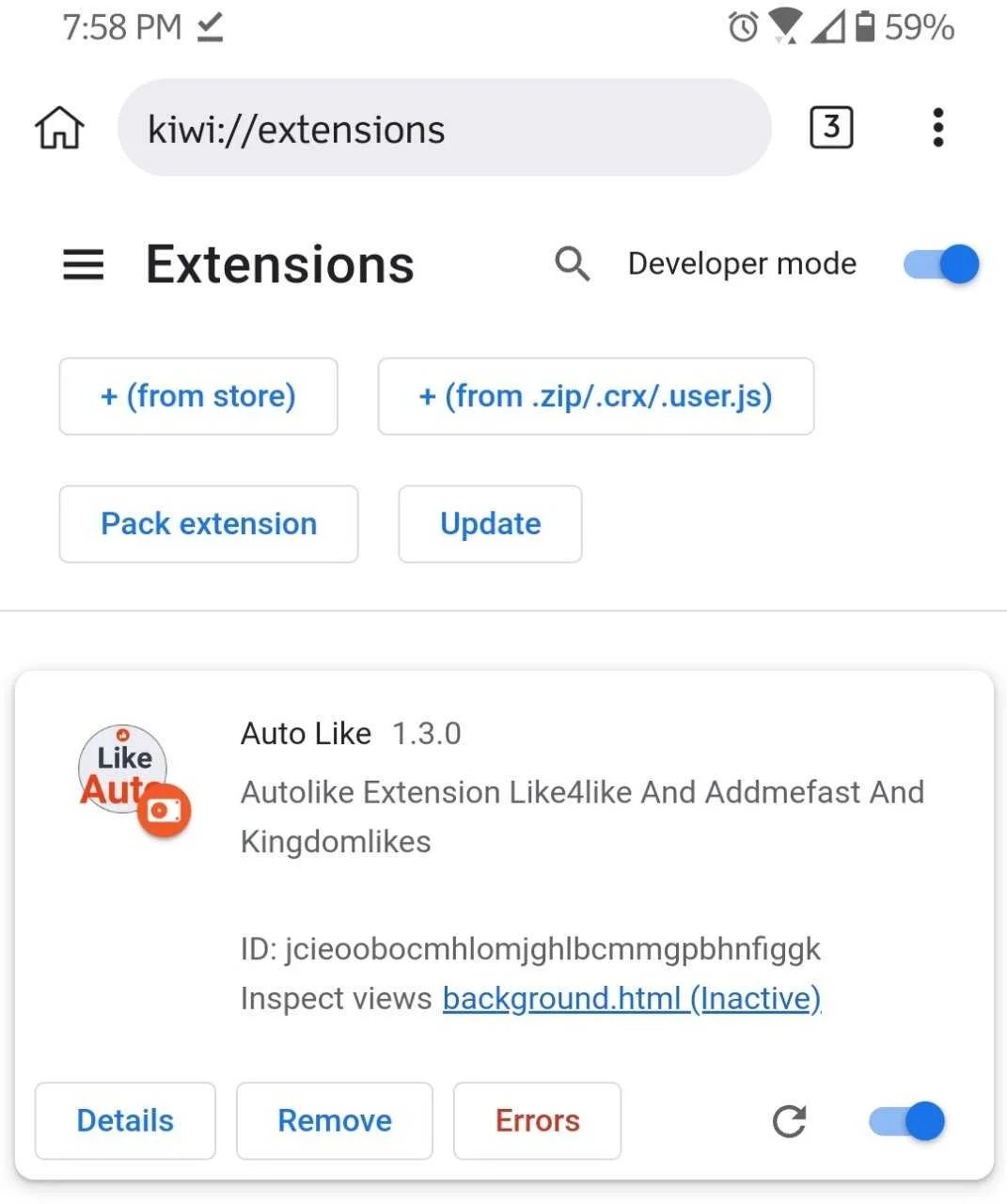Turn off the Auto Like extension switch
The width and height of the screenshot is (1007, 1204).
coord(907,1120)
